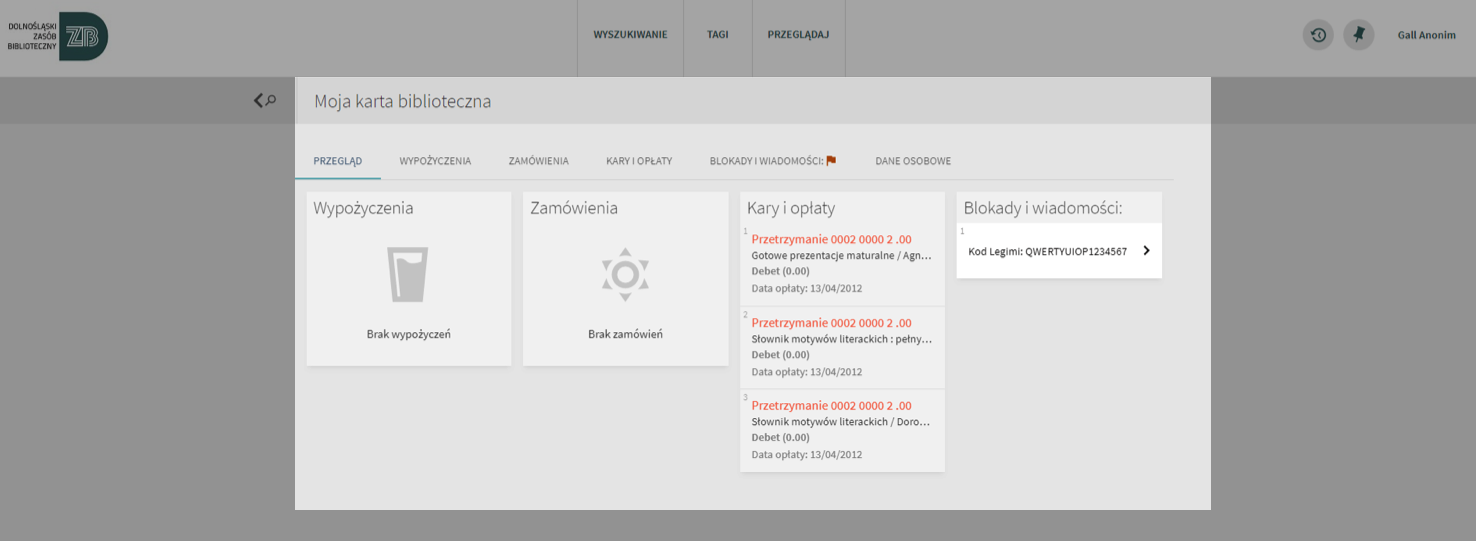This screenshot has width=1476, height=541.
Task: Switch to the Wypożyczenia tab
Action: tap(435, 161)
